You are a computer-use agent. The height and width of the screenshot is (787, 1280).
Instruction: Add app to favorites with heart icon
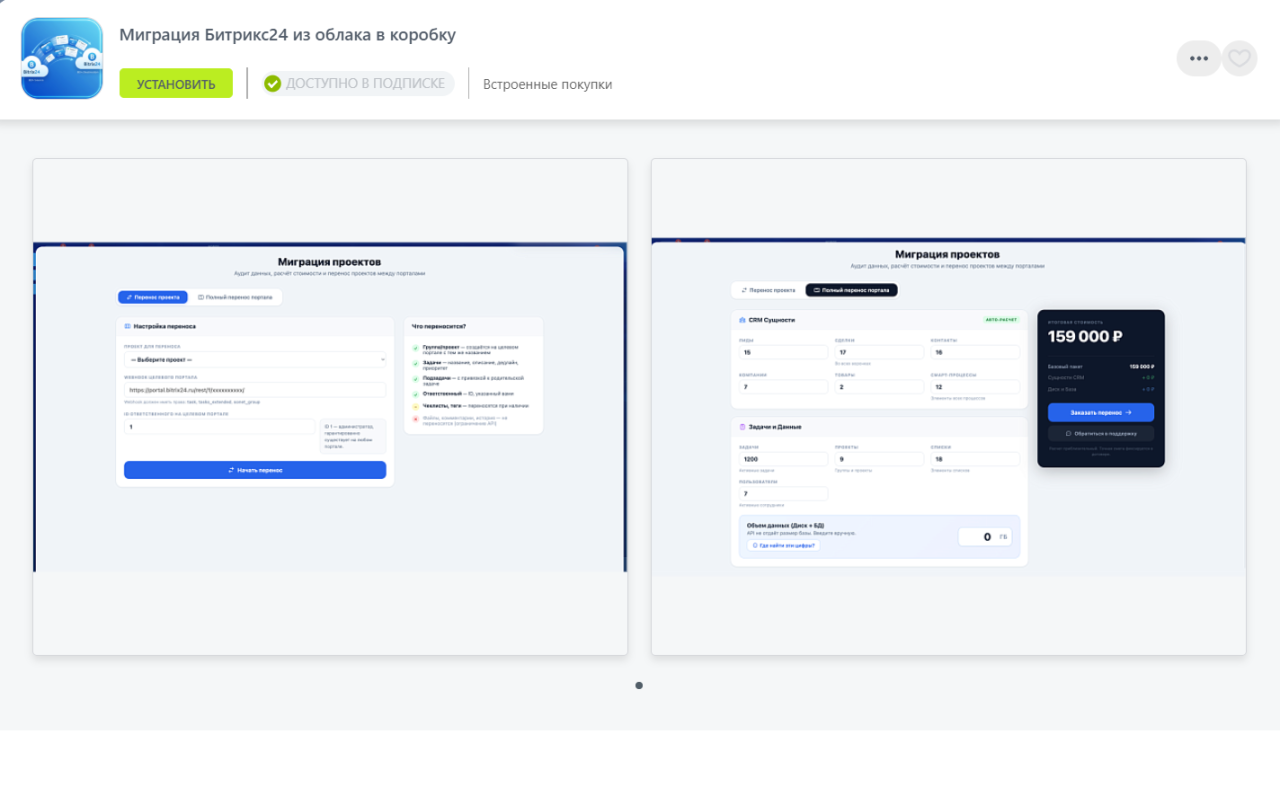(1240, 58)
